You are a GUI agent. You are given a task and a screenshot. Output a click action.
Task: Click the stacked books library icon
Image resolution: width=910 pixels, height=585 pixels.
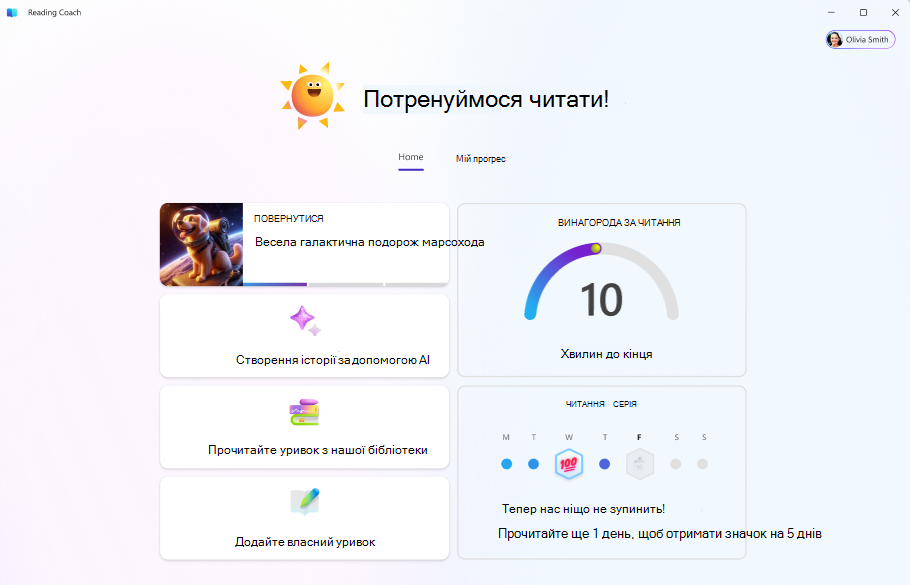pyautogui.click(x=305, y=412)
